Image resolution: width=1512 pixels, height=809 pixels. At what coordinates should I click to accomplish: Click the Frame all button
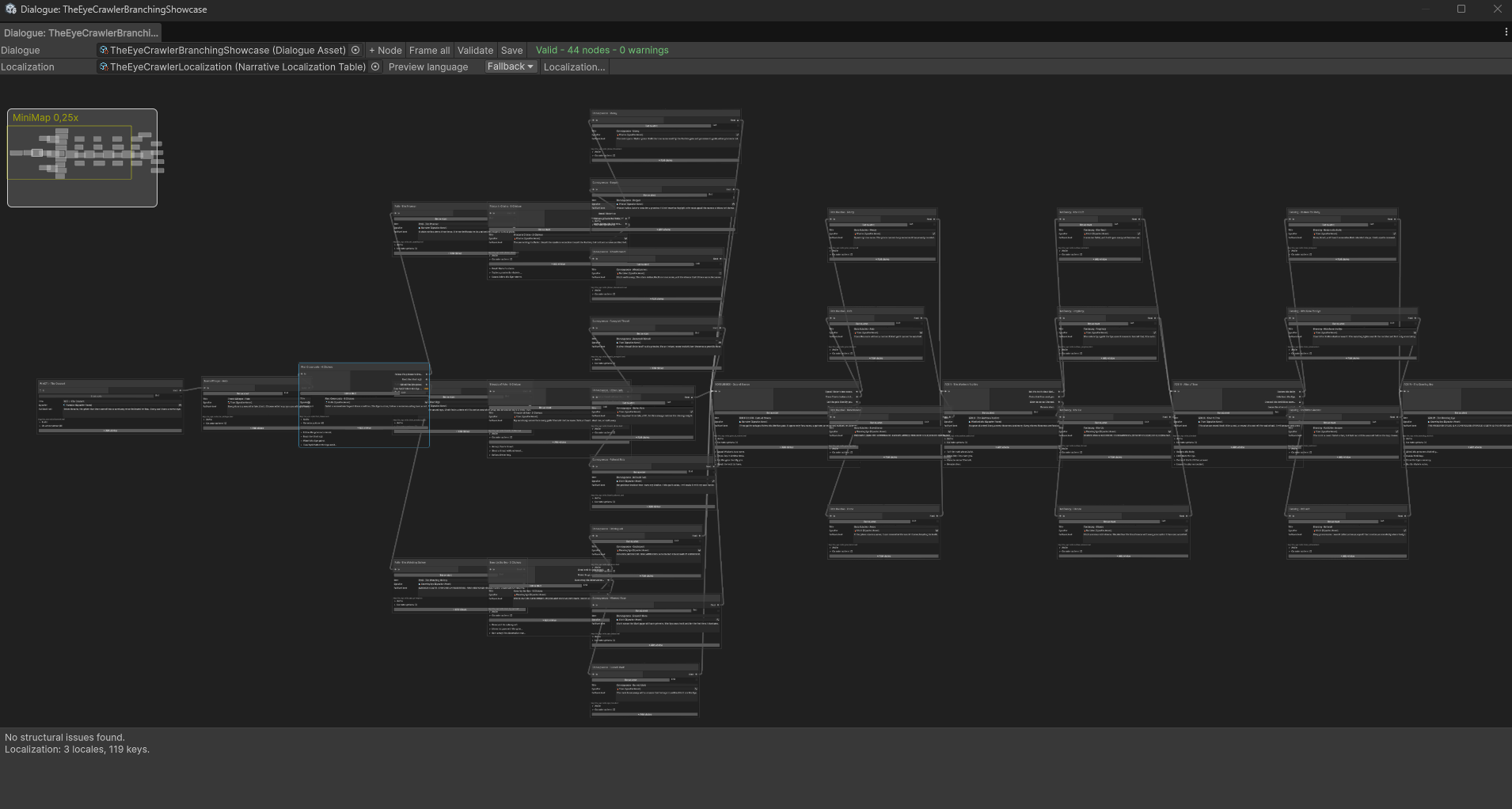(x=429, y=50)
